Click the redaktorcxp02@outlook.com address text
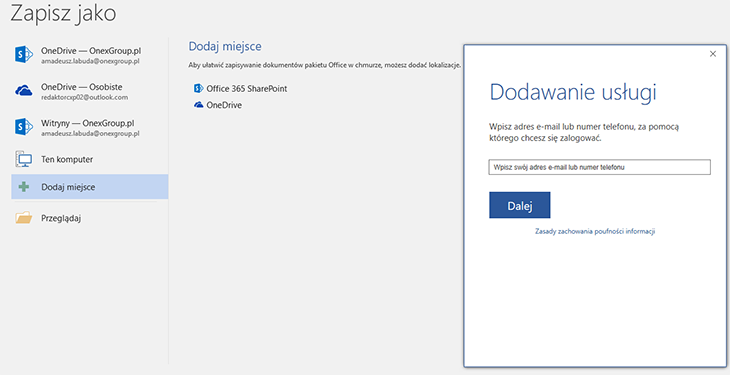The height and width of the screenshot is (375, 730). (84, 97)
